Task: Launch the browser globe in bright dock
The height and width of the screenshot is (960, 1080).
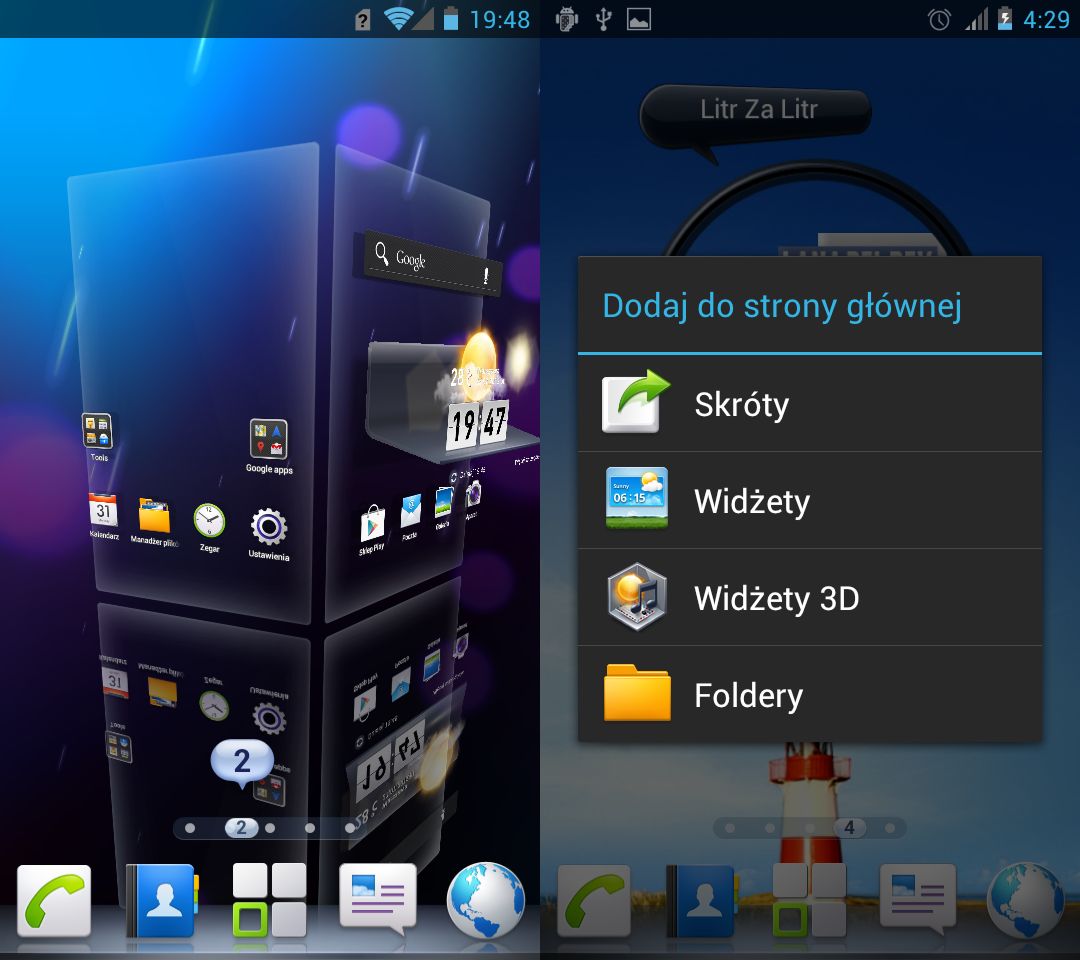Action: click(486, 899)
